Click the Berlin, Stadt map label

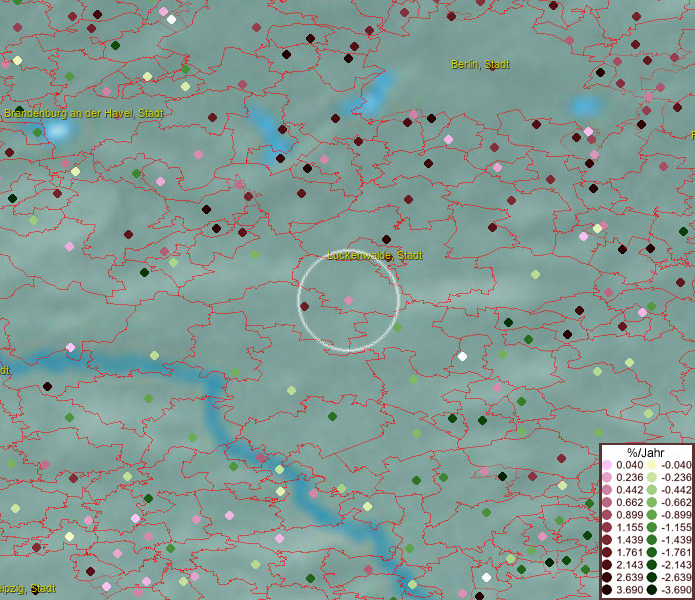[480, 64]
